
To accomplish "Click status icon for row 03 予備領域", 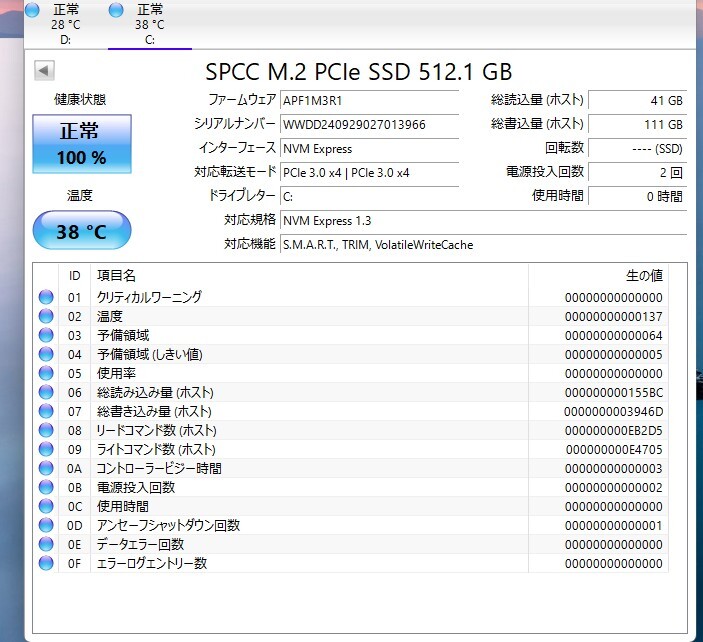I will click(46, 335).
